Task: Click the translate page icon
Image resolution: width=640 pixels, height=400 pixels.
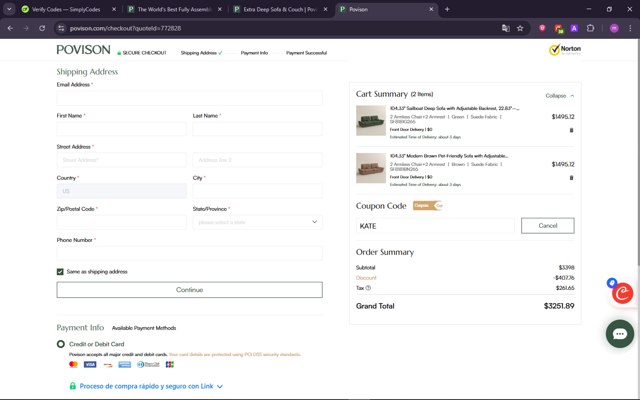Action: 506,28
